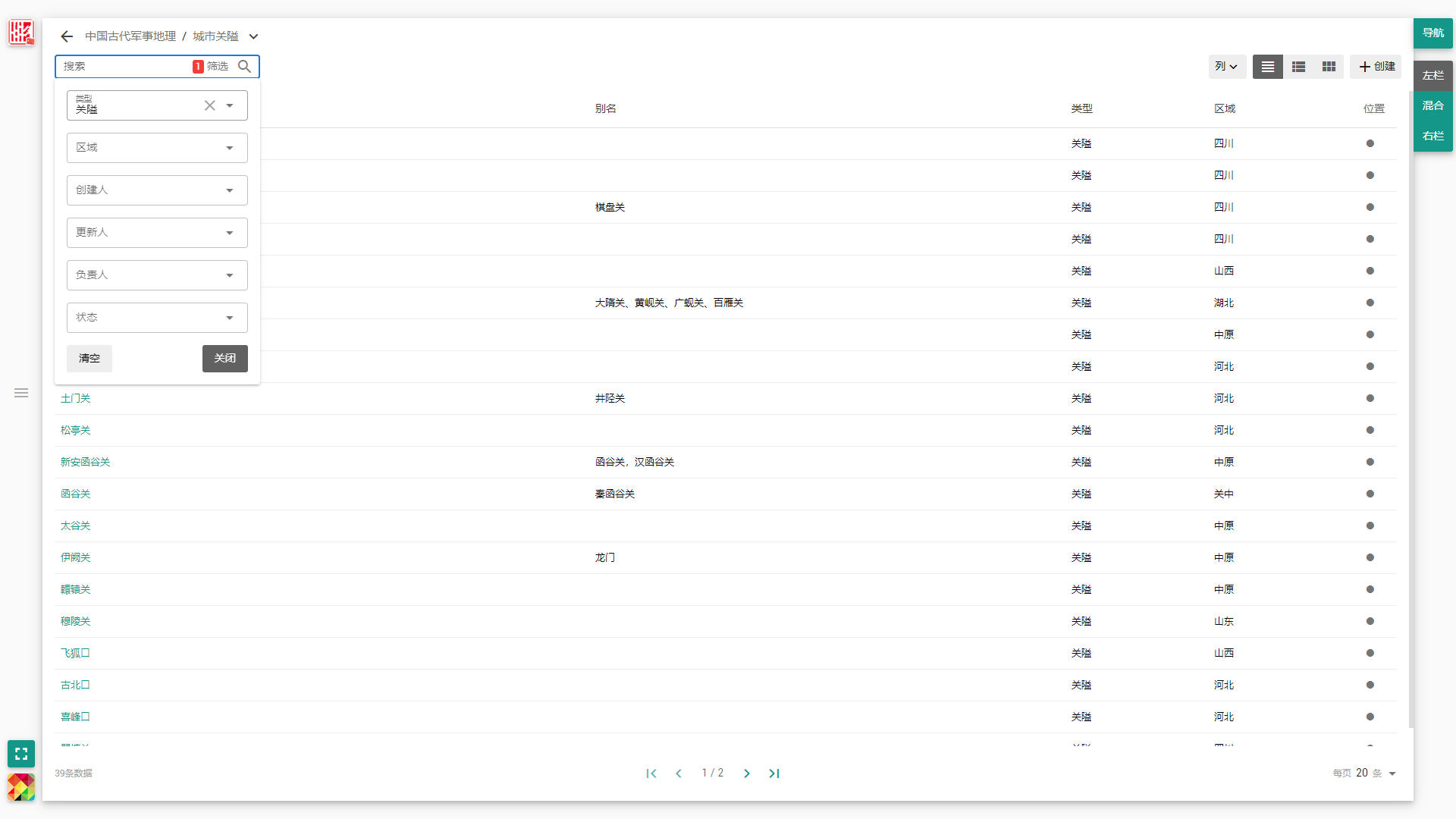Click the 清空 button
The width and height of the screenshot is (1456, 819).
(x=89, y=359)
